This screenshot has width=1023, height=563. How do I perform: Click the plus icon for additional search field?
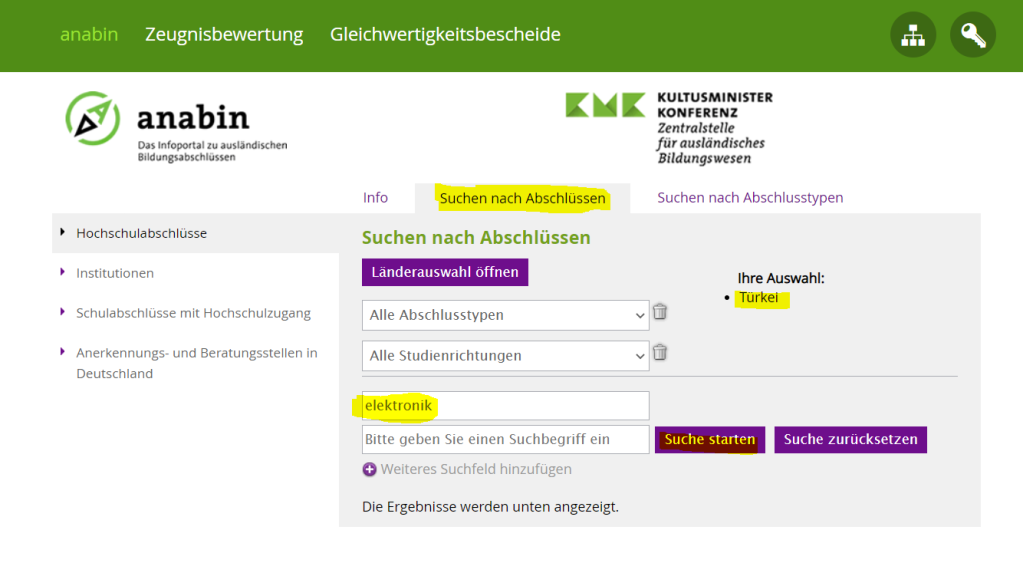(x=369, y=469)
